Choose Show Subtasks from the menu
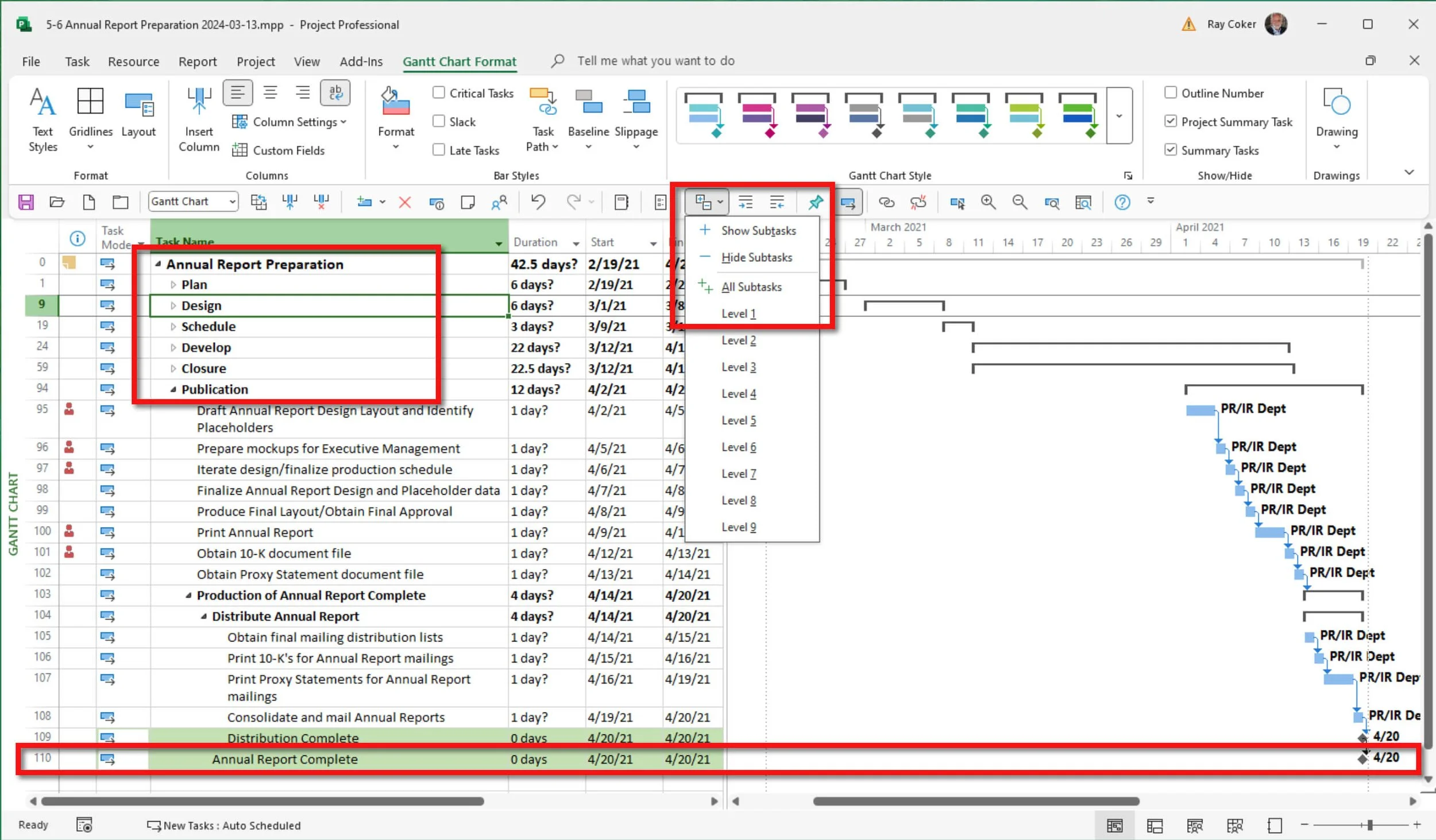The image size is (1436, 840). pos(752,231)
